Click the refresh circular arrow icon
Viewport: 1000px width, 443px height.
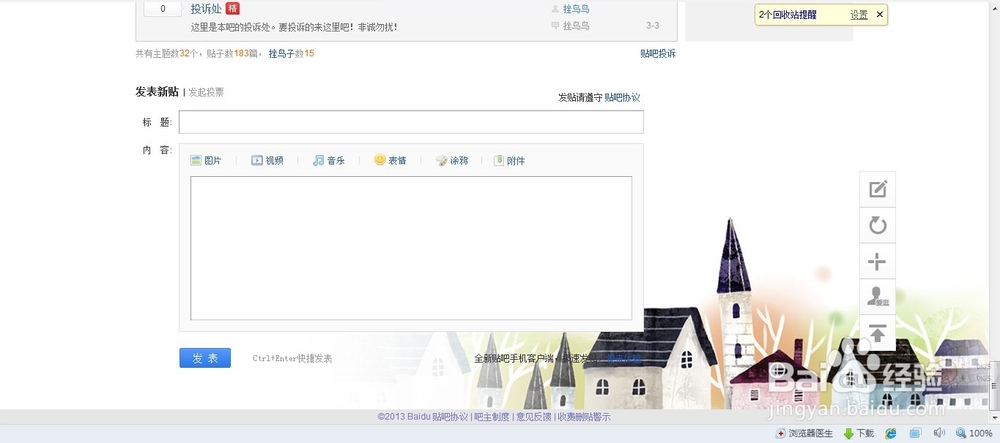[878, 225]
